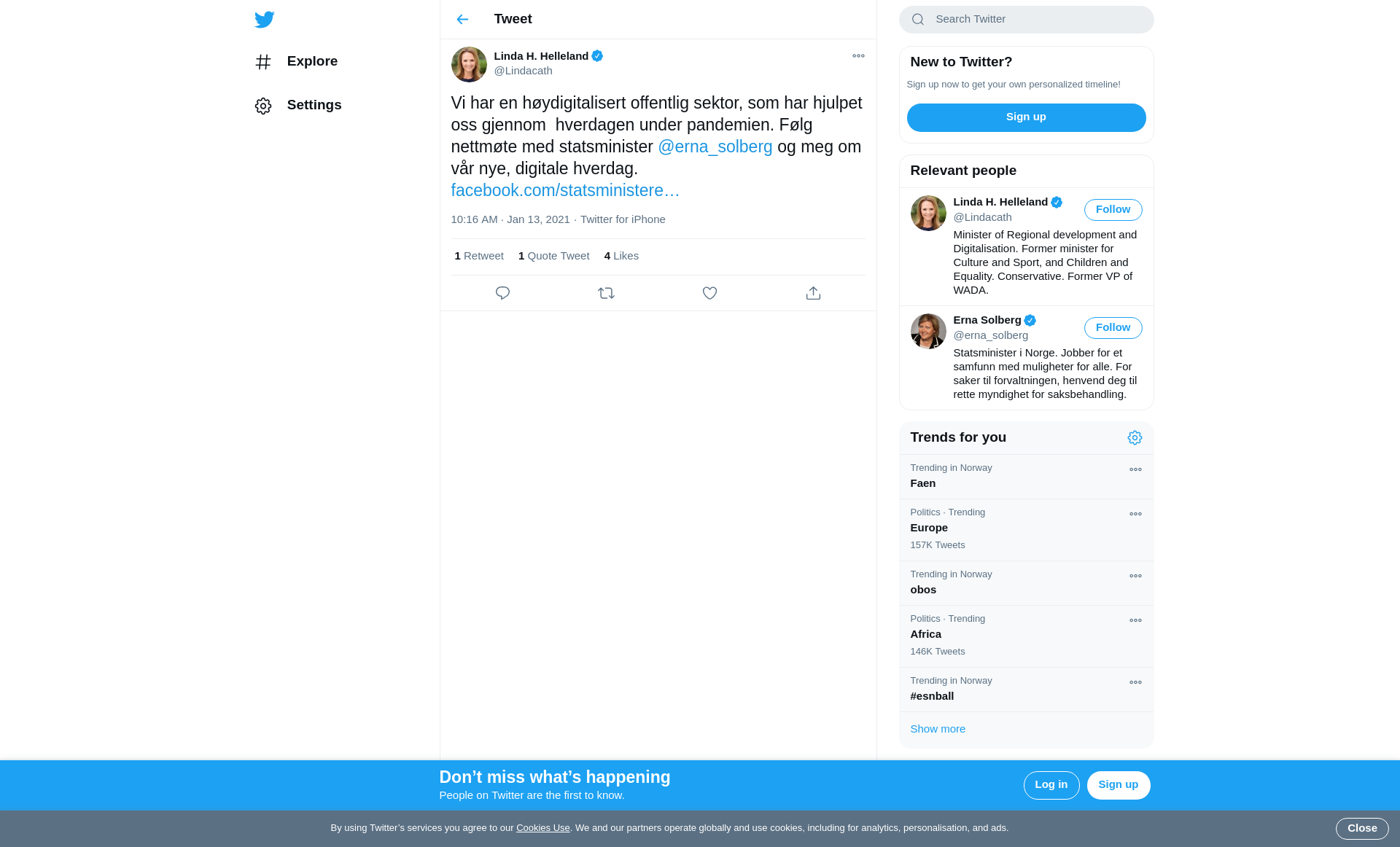
Task: Open @erna_solberg mention in tweet
Action: [x=715, y=147]
